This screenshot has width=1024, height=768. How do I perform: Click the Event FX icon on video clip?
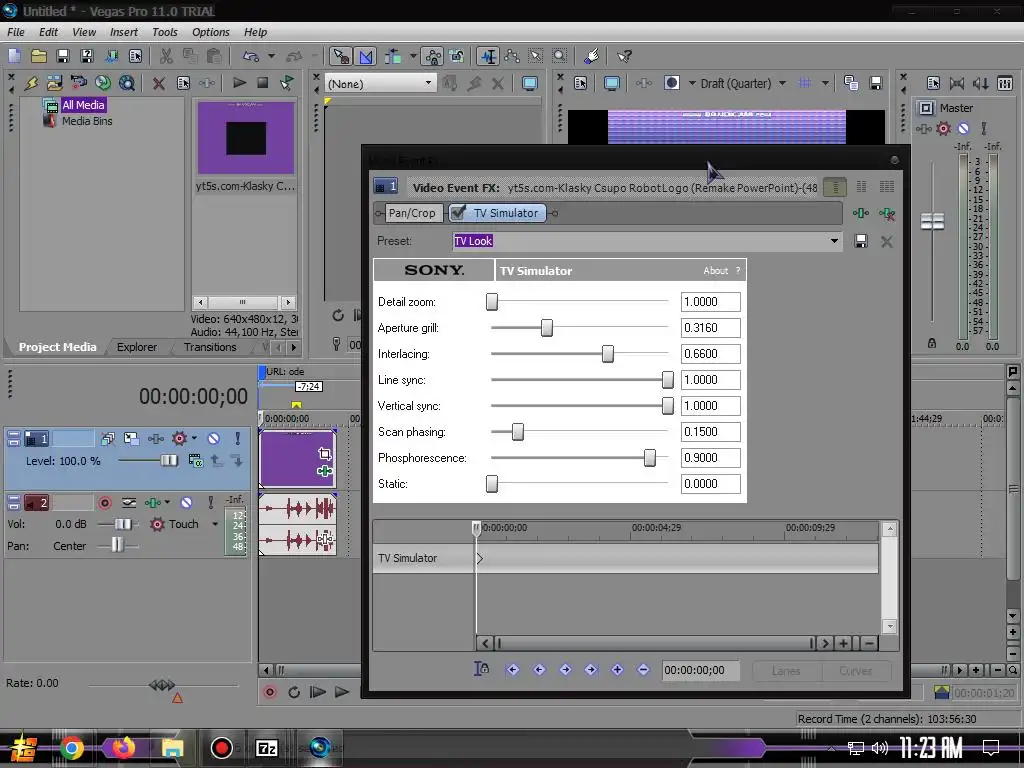tap(325, 471)
